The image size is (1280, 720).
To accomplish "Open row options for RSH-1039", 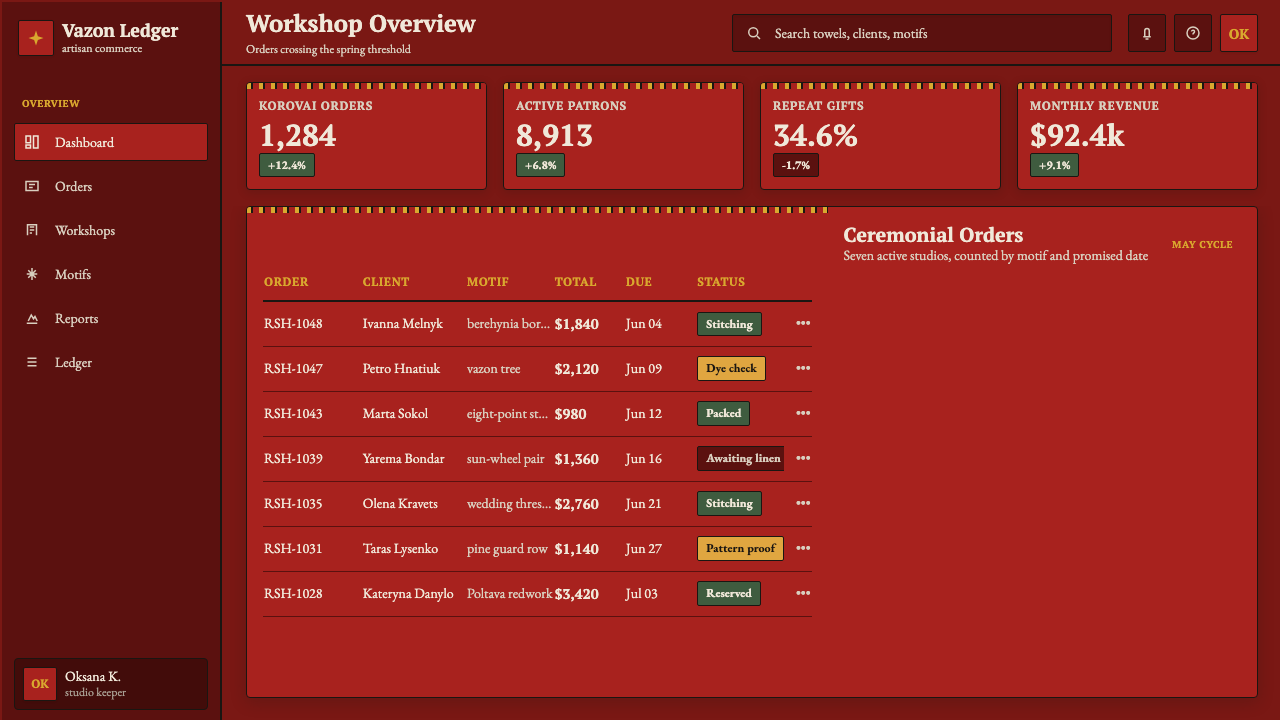I will (803, 458).
